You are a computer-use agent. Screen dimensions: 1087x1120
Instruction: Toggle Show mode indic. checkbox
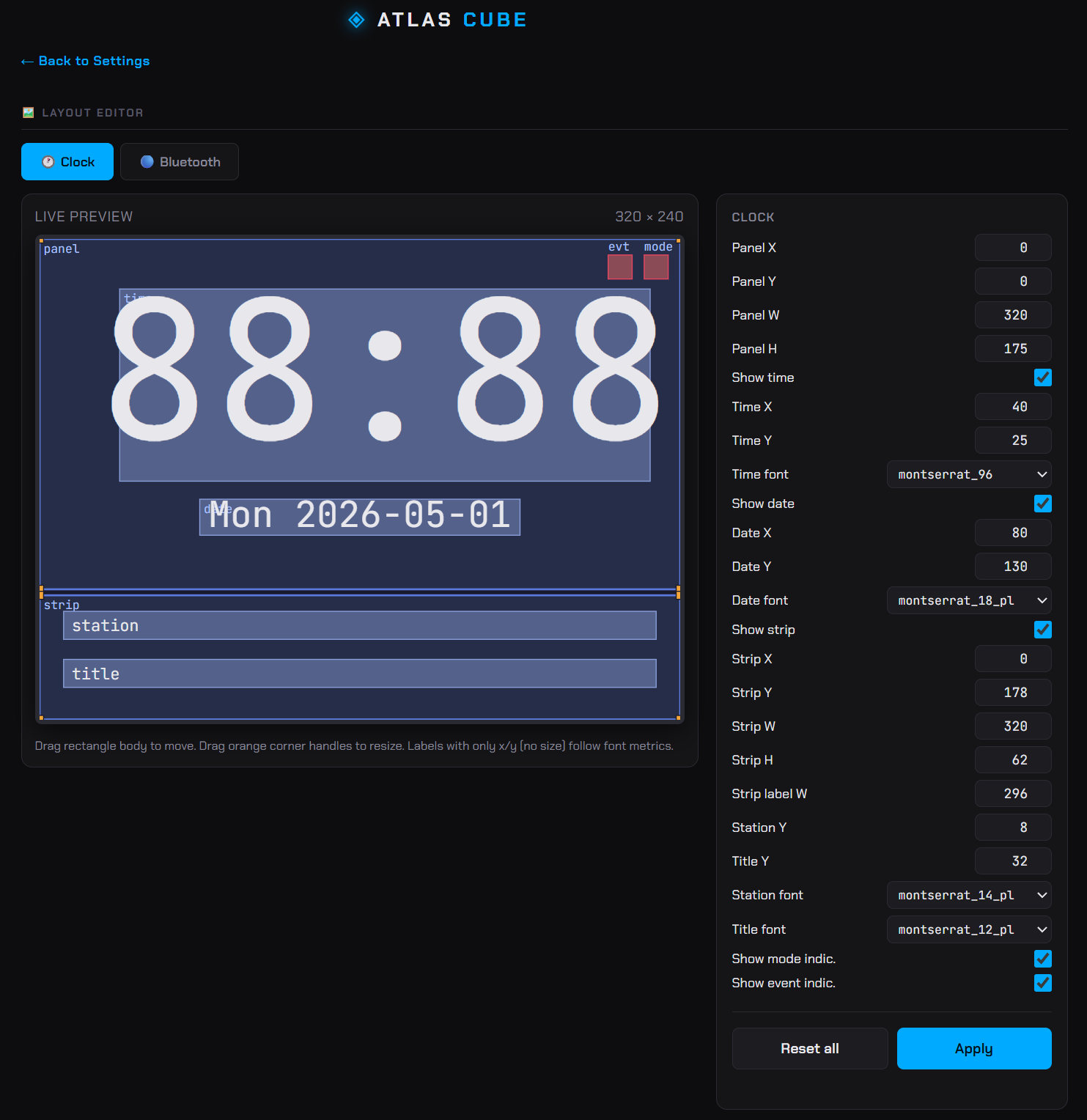coord(1042,959)
